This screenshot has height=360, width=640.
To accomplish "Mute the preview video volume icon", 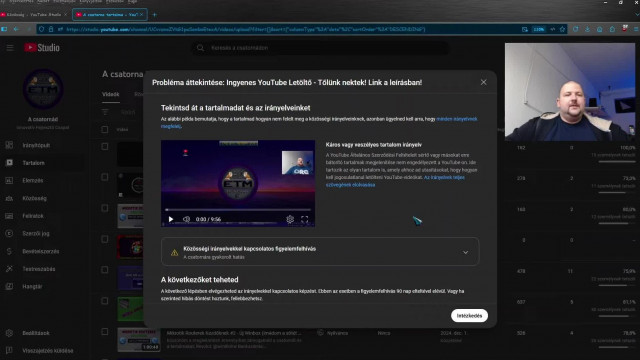I will click(186, 219).
